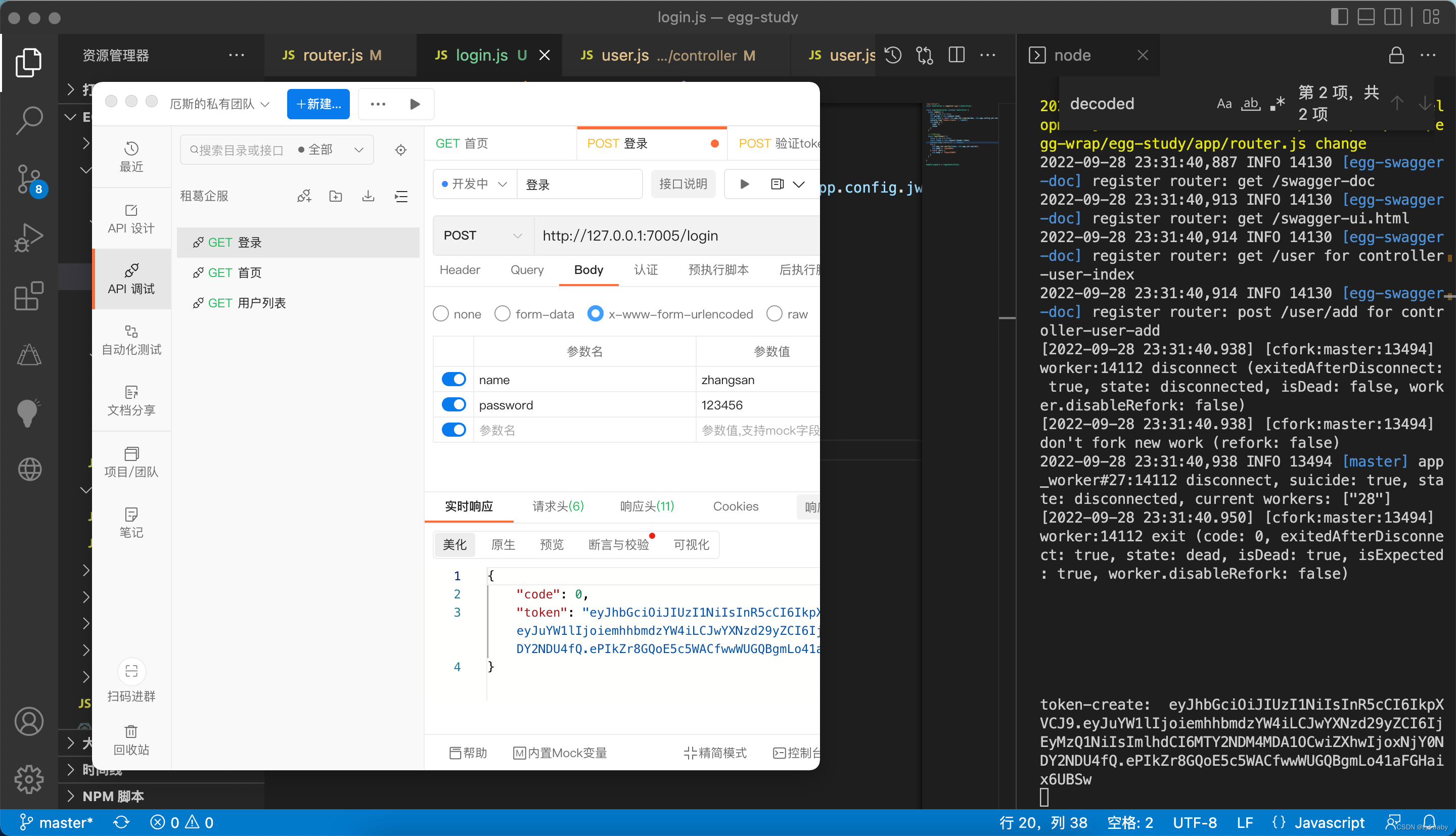
Task: Open API 设计 in the left sidebar
Action: 131,219
